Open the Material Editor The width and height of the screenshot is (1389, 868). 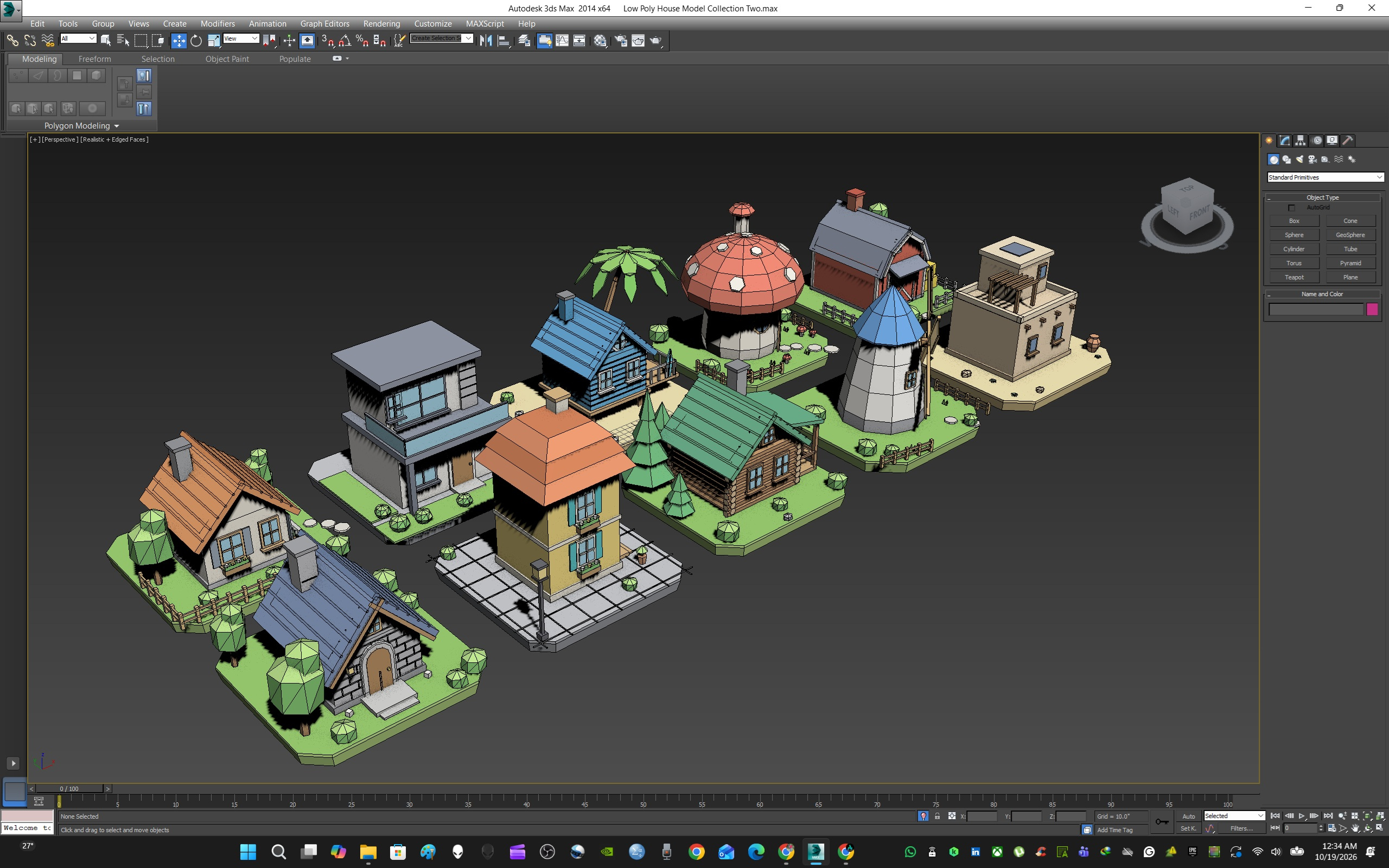(601, 40)
